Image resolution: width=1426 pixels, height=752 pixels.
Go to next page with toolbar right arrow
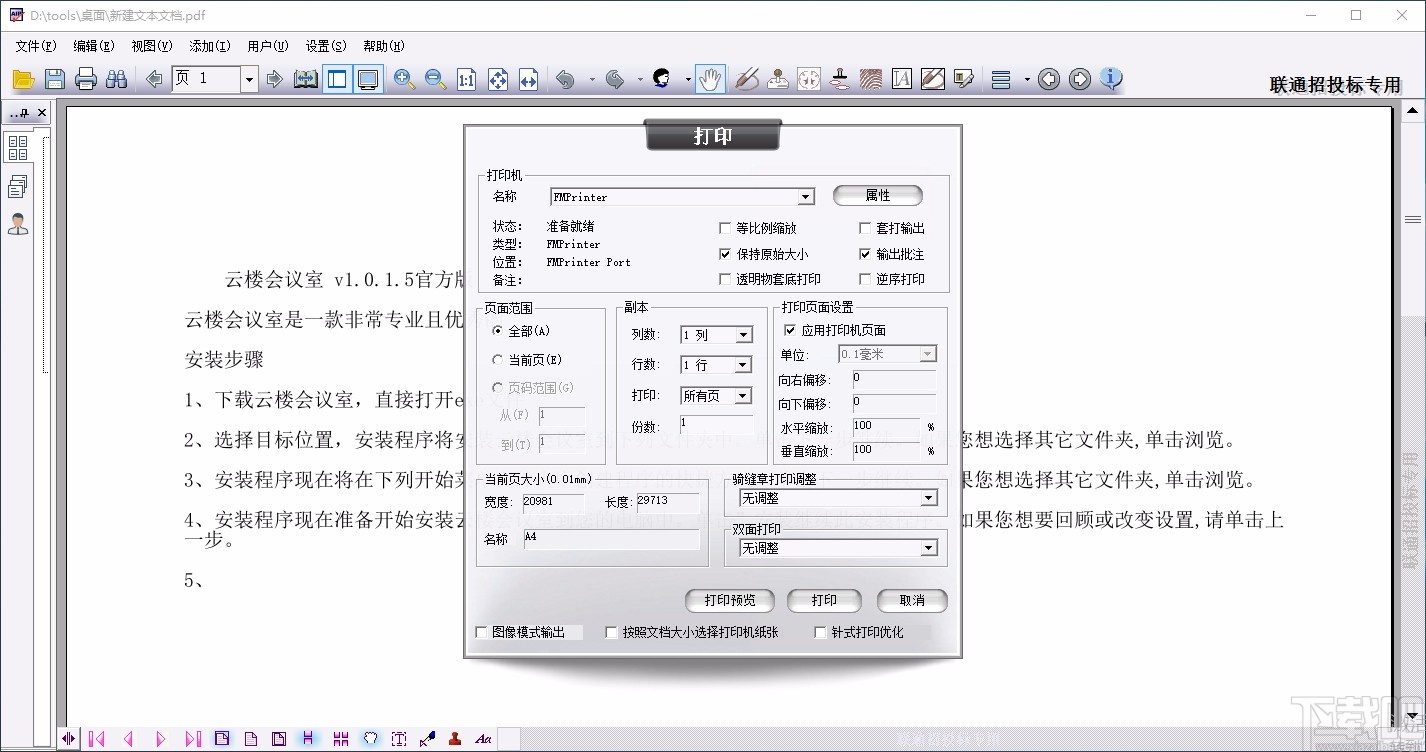point(275,79)
